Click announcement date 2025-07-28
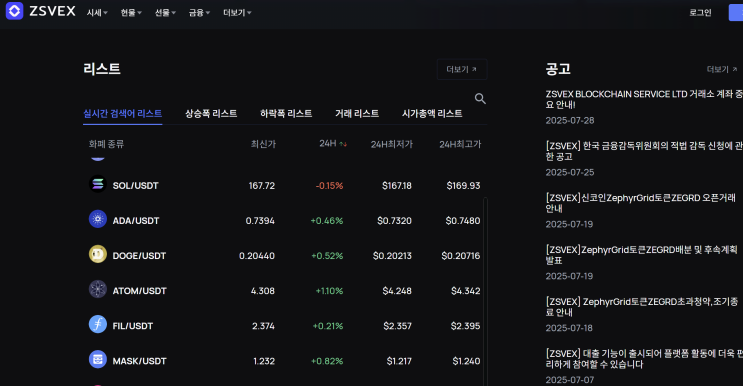The width and height of the screenshot is (743, 386). [570, 120]
